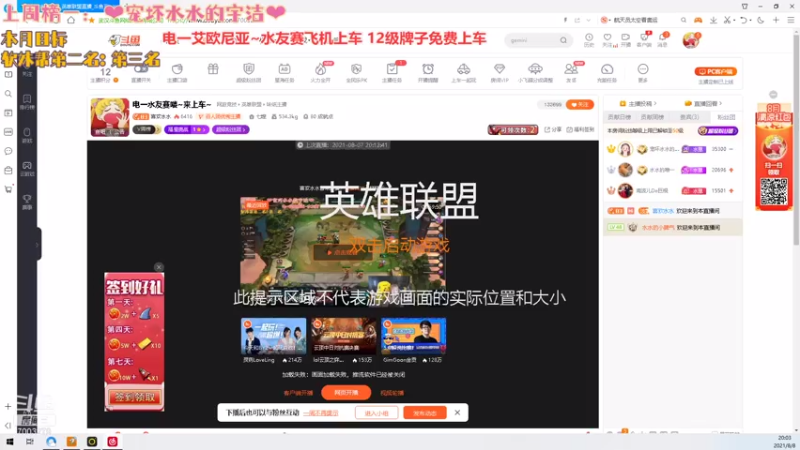Open the lol云顶之弈 stream thumbnail
800x450 pixels.
click(x=343, y=336)
